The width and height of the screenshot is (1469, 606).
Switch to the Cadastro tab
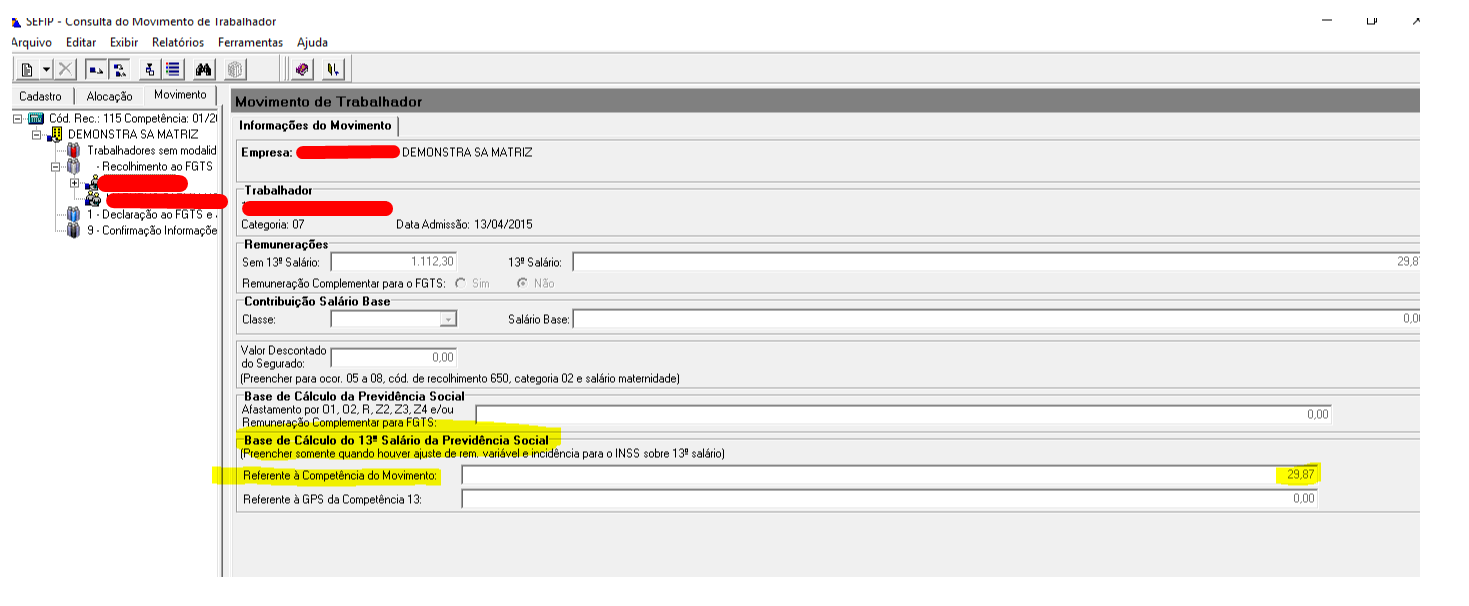click(x=40, y=96)
